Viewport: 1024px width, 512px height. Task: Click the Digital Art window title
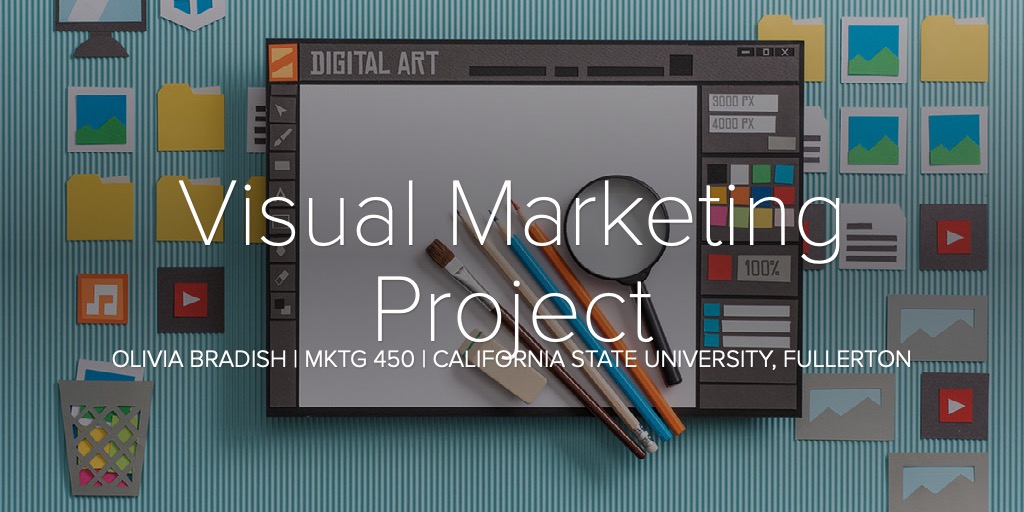[x=373, y=64]
